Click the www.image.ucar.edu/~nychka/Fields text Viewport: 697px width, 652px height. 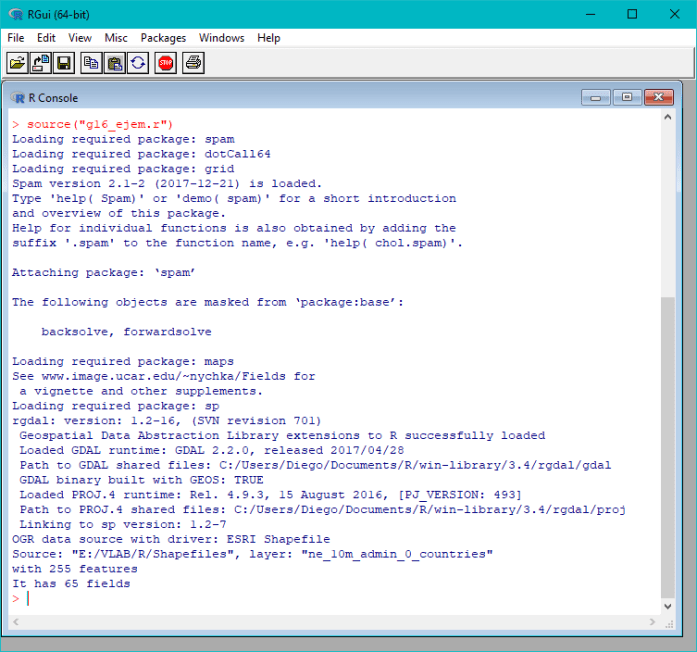click(x=164, y=376)
